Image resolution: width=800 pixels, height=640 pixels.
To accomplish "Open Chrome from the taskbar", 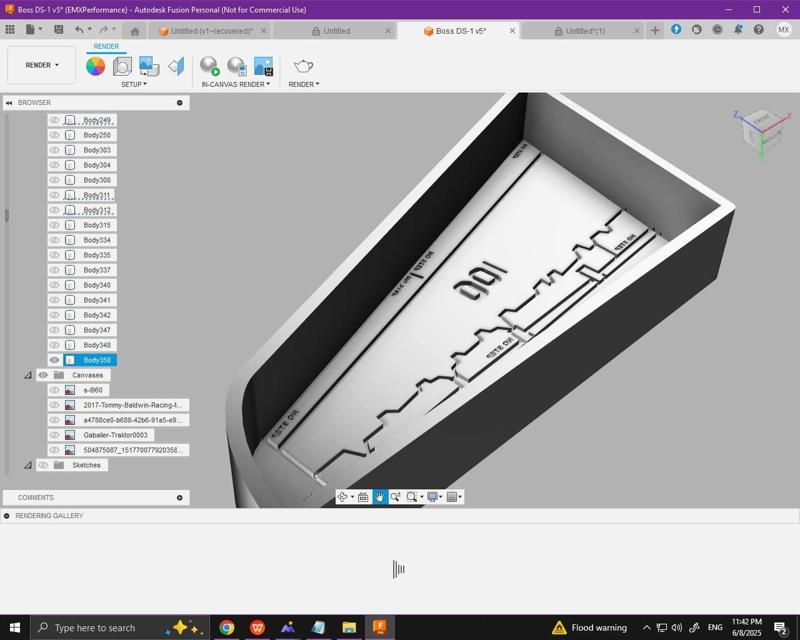I will point(227,627).
